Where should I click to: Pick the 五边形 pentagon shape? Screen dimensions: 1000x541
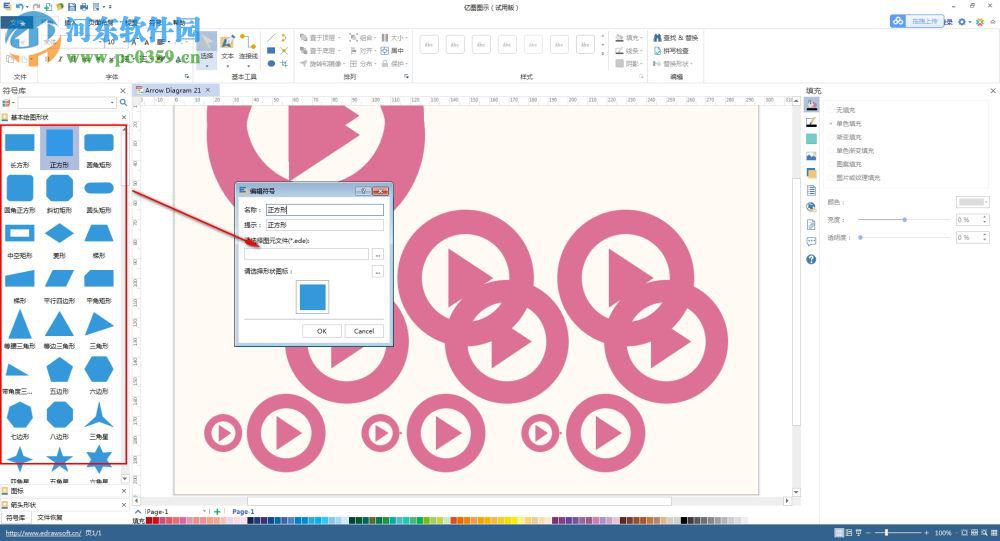59,374
